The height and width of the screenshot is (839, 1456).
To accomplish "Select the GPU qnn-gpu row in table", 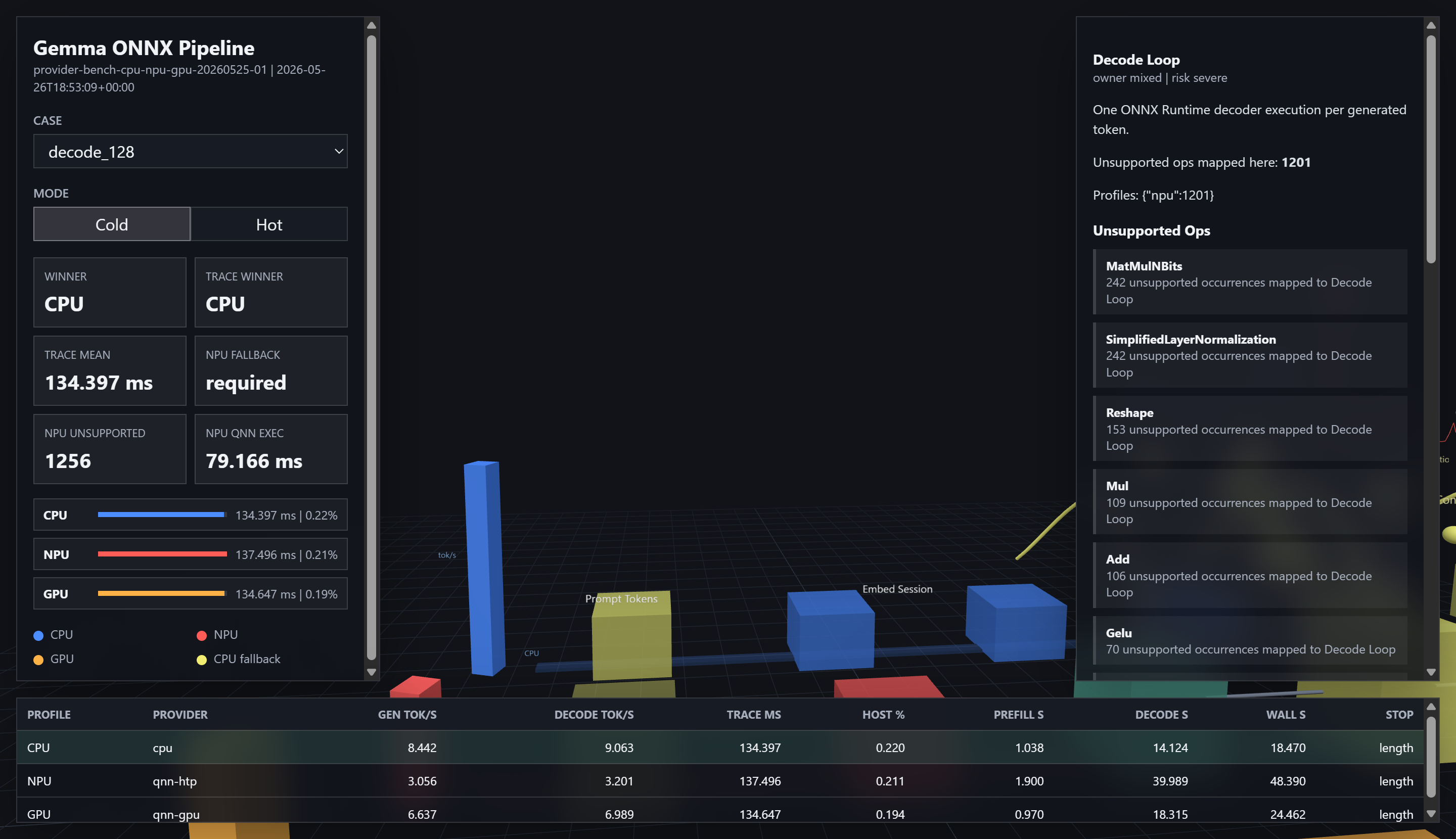I will pos(720,810).
